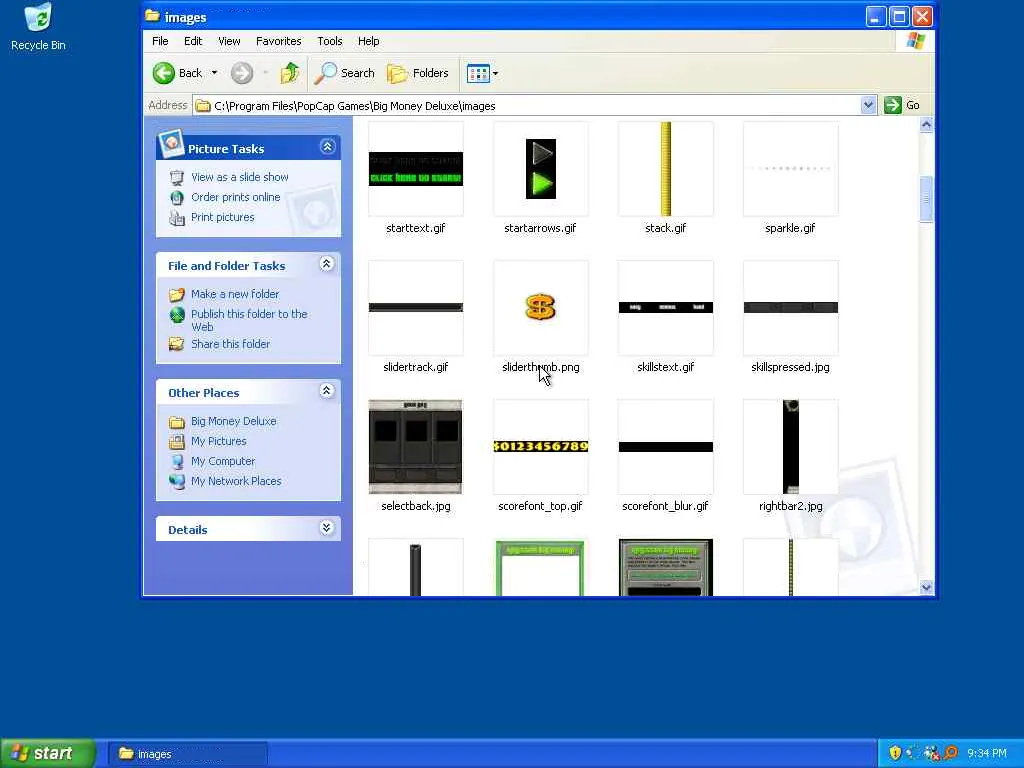Open My Network Places link
This screenshot has height=768, width=1024.
click(236, 481)
